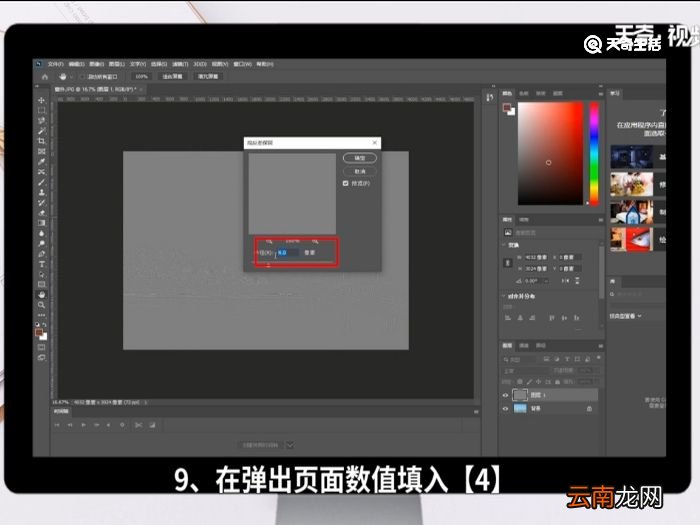Open the Hand tool preset dropdown arrow
This screenshot has width=700, height=525.
tap(71, 77)
